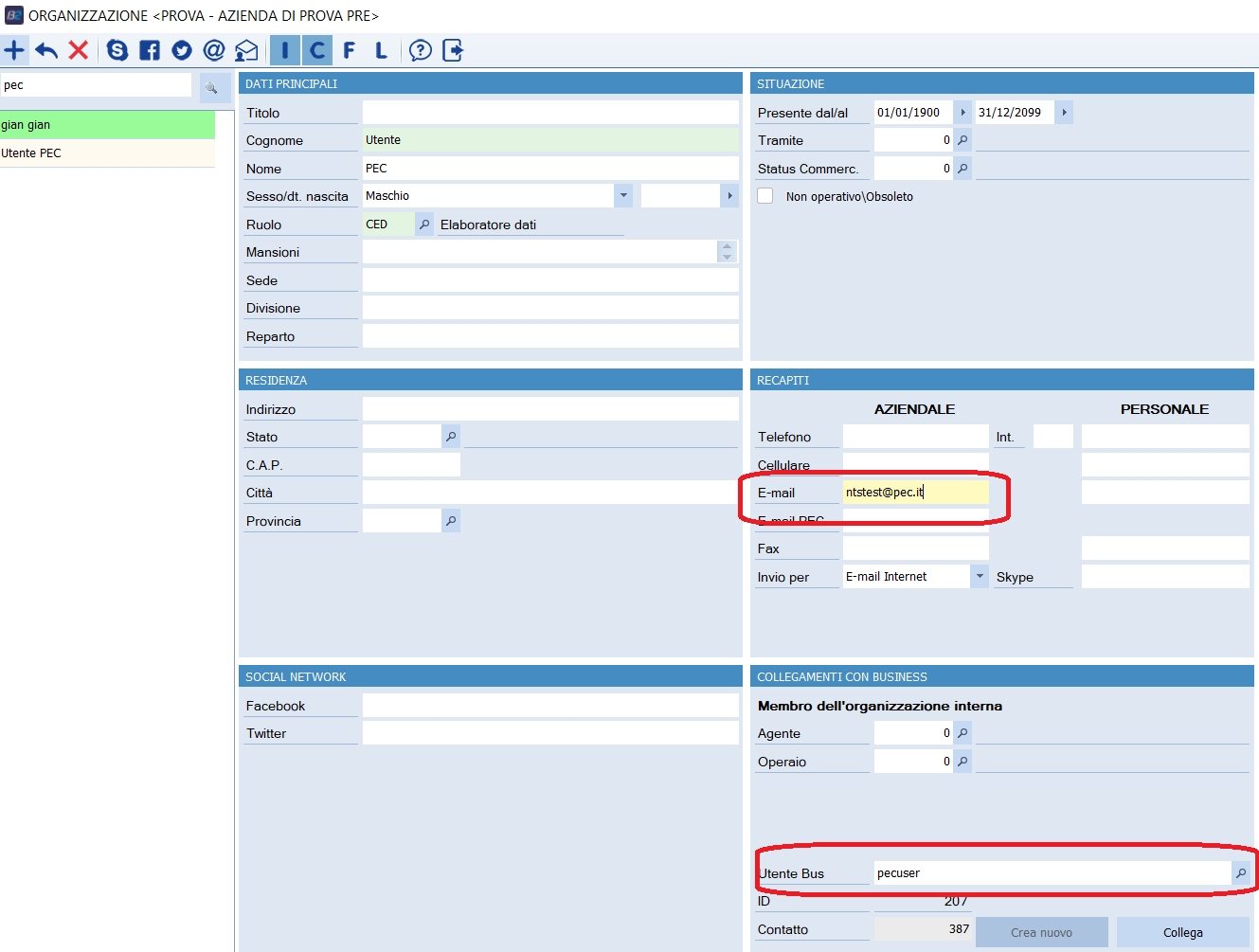This screenshot has width=1259, height=952.
Task: Open the date picker for 01/01/1900
Action: [962, 113]
